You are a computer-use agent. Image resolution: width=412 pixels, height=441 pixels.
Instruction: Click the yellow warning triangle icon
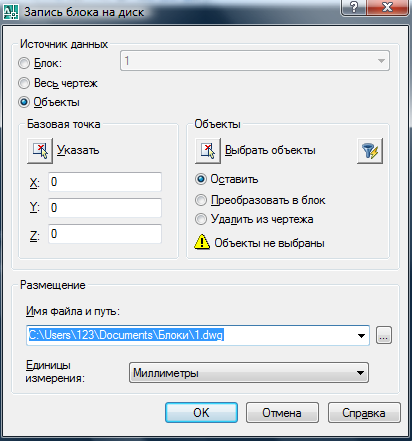pos(202,242)
